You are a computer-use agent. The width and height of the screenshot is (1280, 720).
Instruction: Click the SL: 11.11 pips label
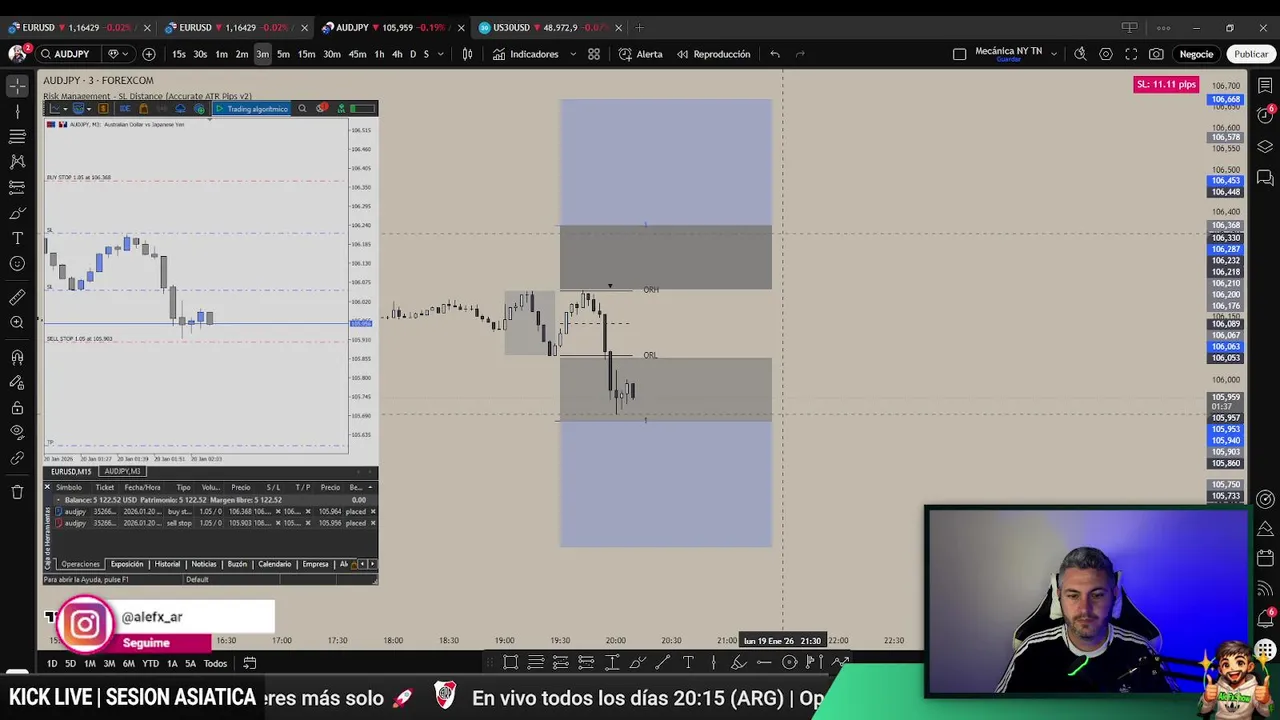(x=1166, y=84)
